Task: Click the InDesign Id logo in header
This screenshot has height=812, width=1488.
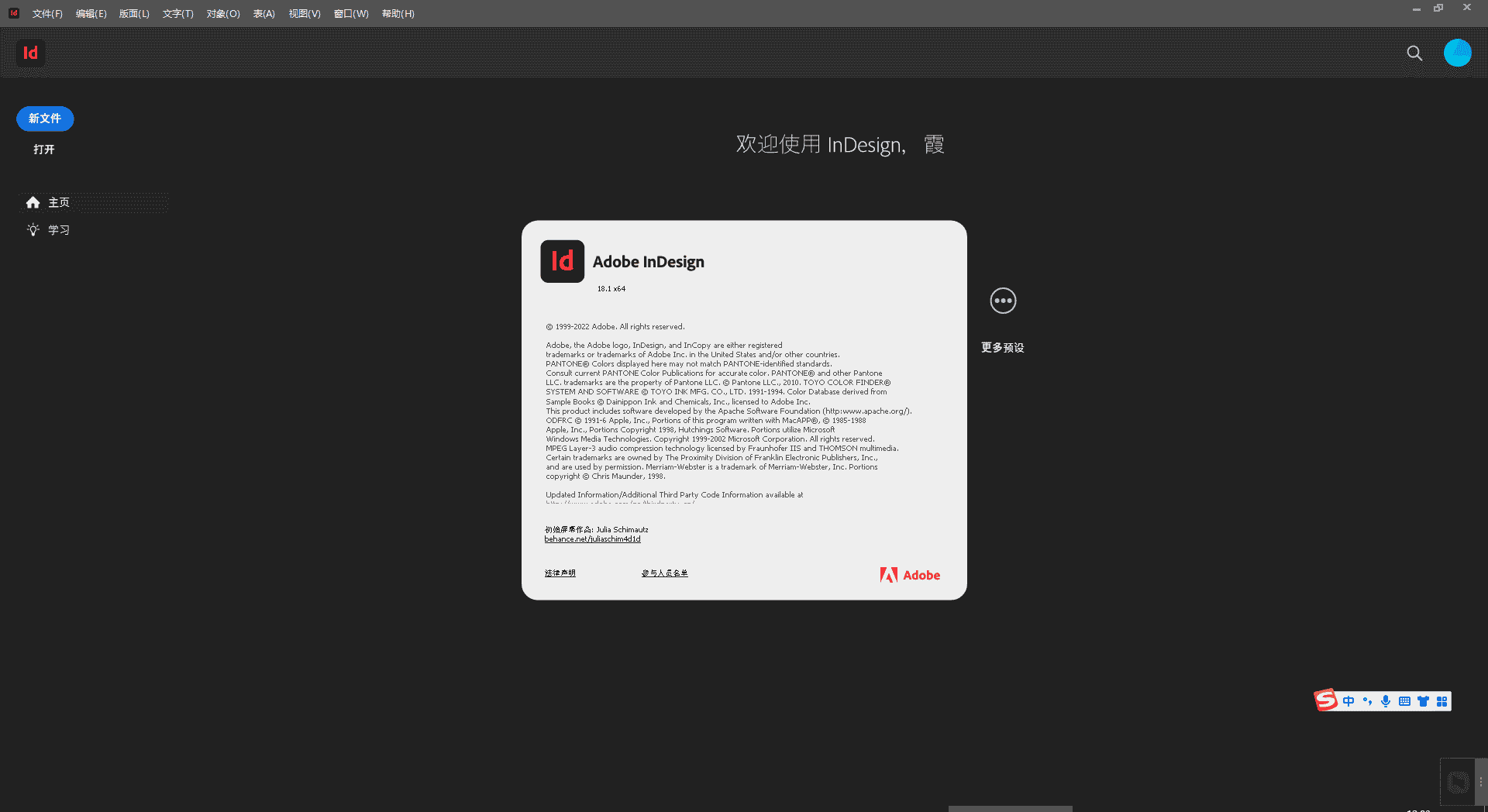Action: (x=30, y=53)
